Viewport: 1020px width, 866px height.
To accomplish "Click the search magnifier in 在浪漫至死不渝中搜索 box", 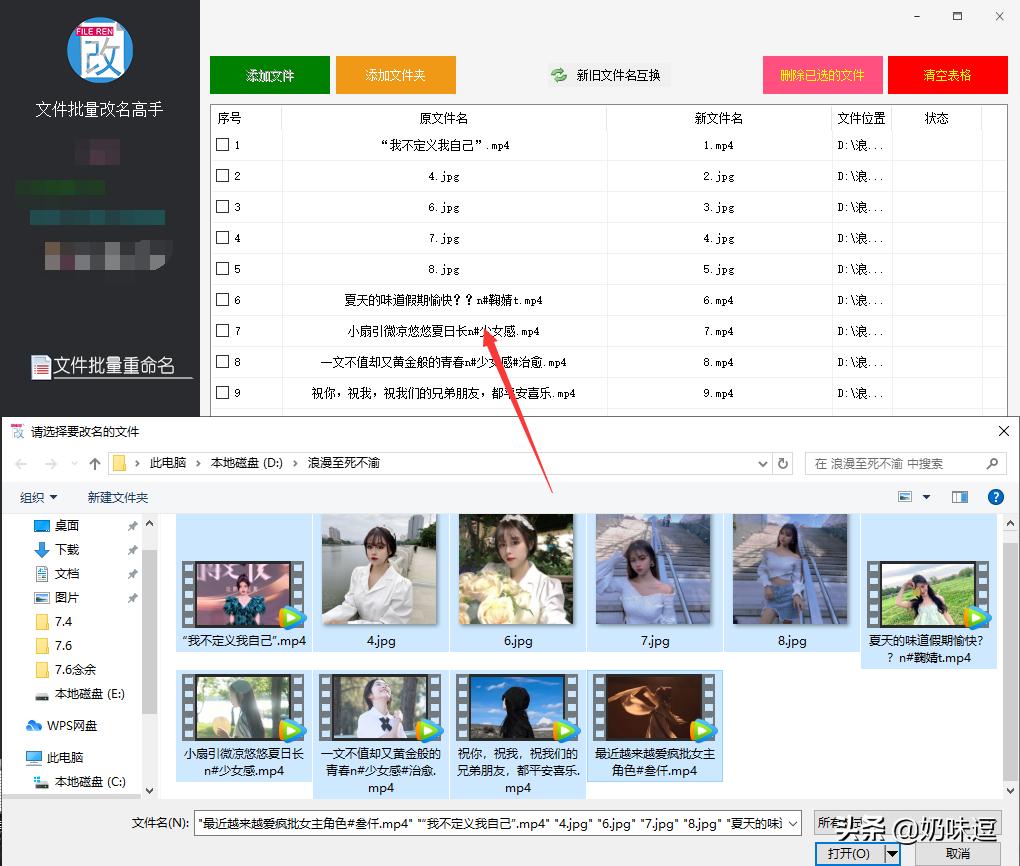I will (x=992, y=463).
